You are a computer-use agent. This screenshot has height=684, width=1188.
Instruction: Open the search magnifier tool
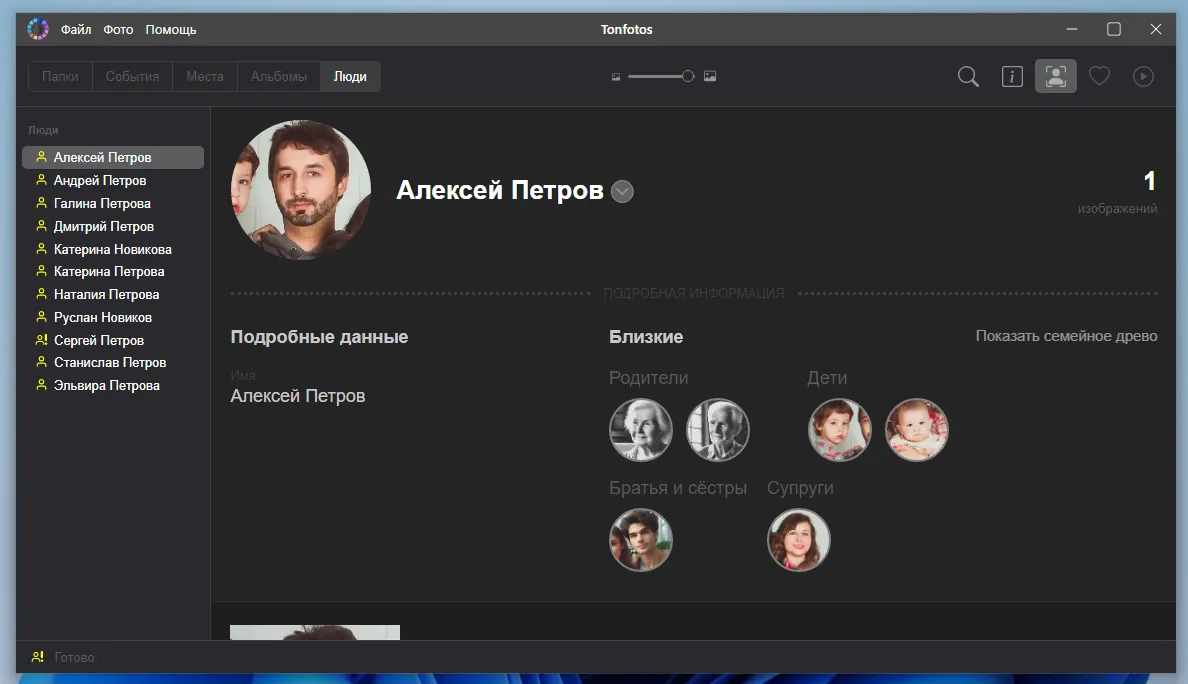968,77
